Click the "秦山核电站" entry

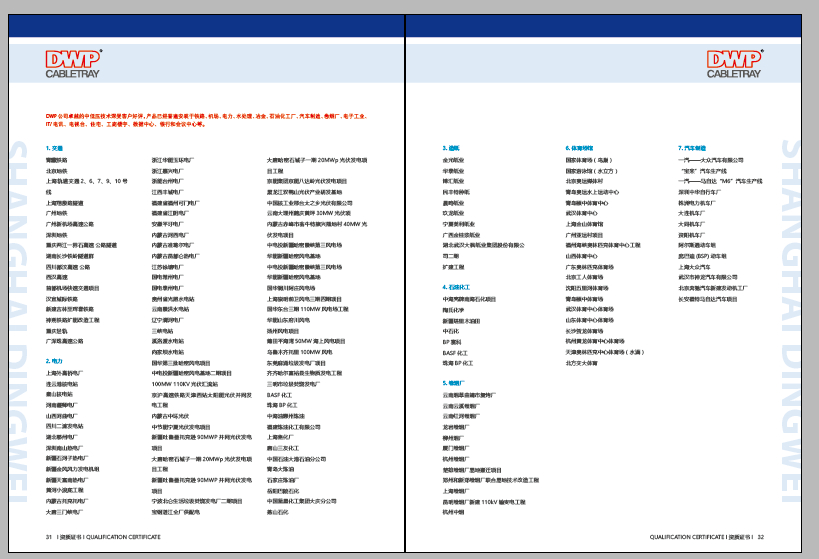point(59,394)
